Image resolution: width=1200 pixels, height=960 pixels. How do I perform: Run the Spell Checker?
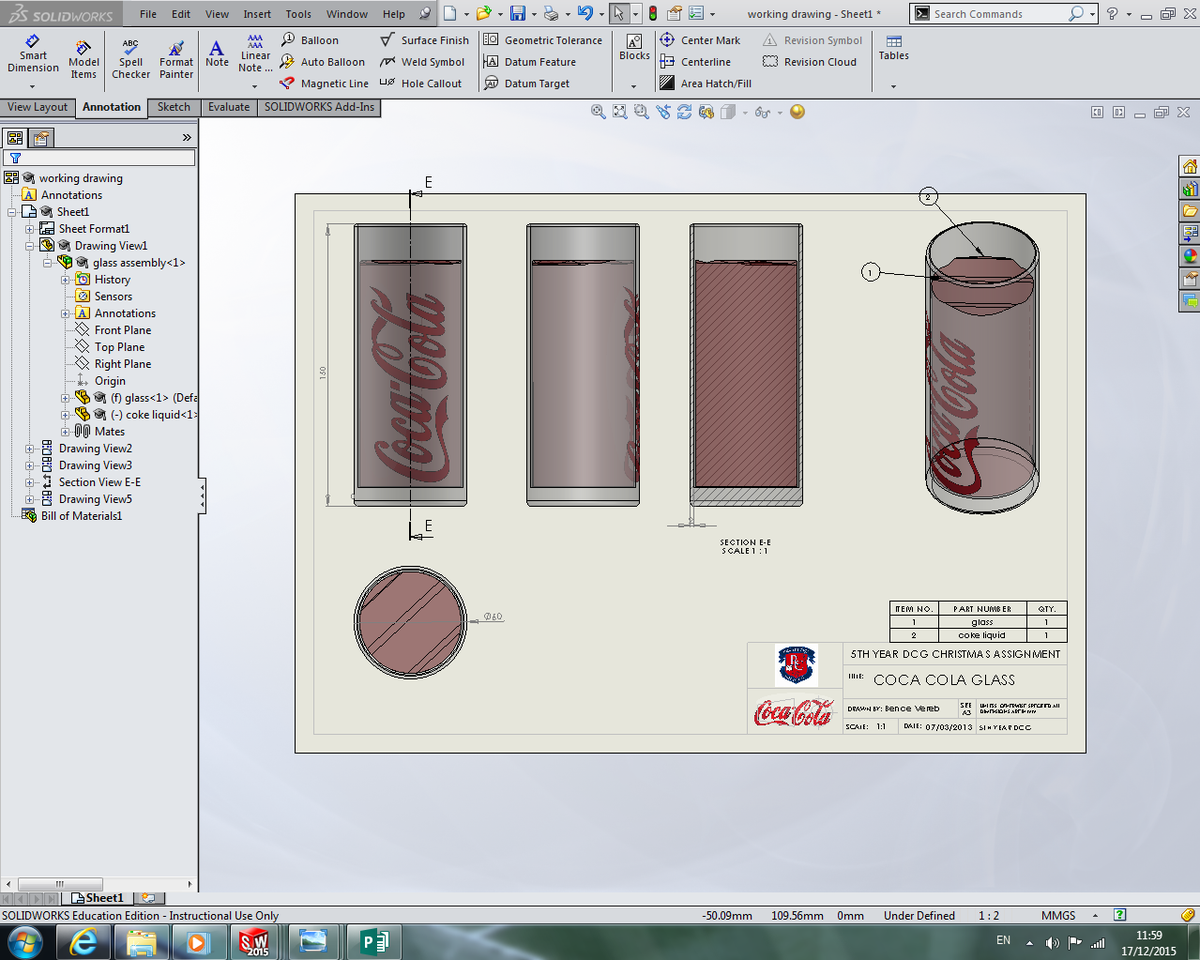point(131,60)
